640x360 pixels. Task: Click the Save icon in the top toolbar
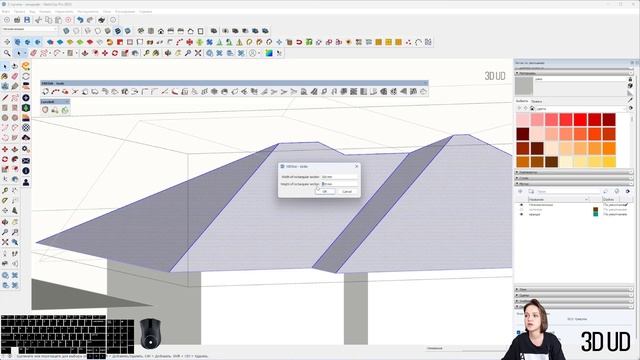click(27, 20)
